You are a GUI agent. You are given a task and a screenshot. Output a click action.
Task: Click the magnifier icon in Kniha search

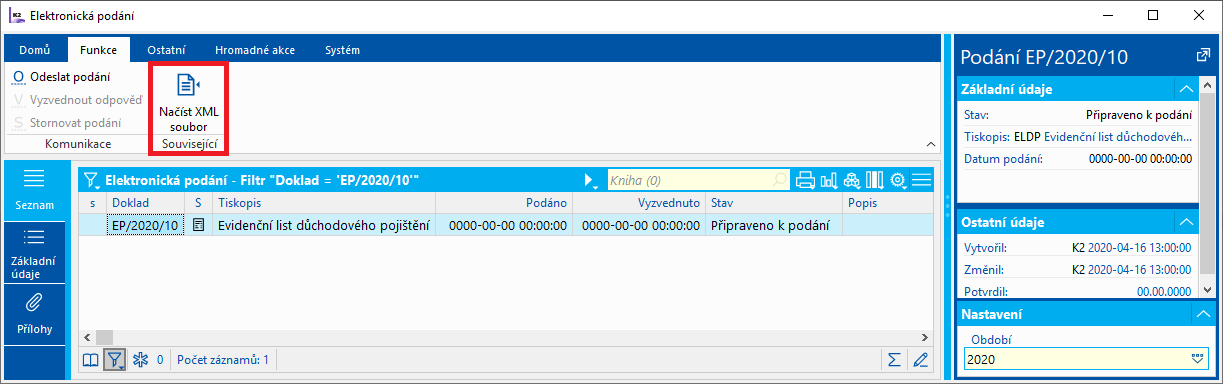coord(780,180)
